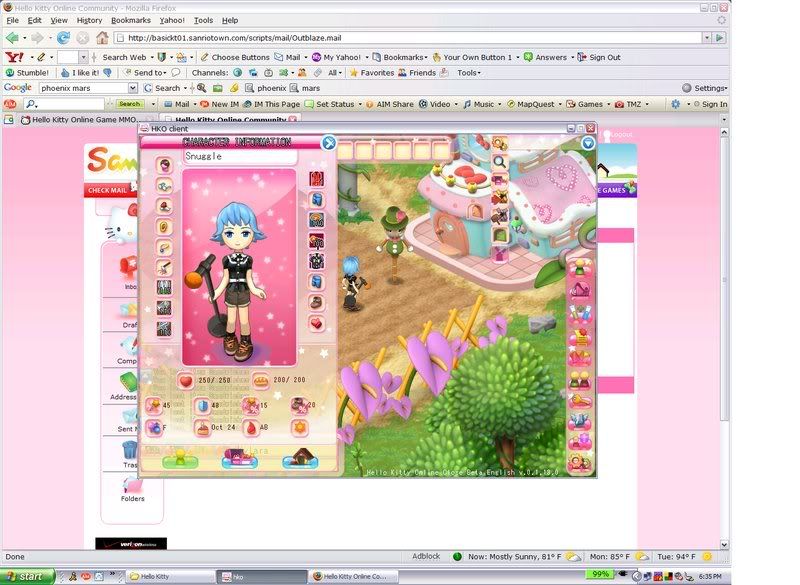Open the Help menu

230,20
